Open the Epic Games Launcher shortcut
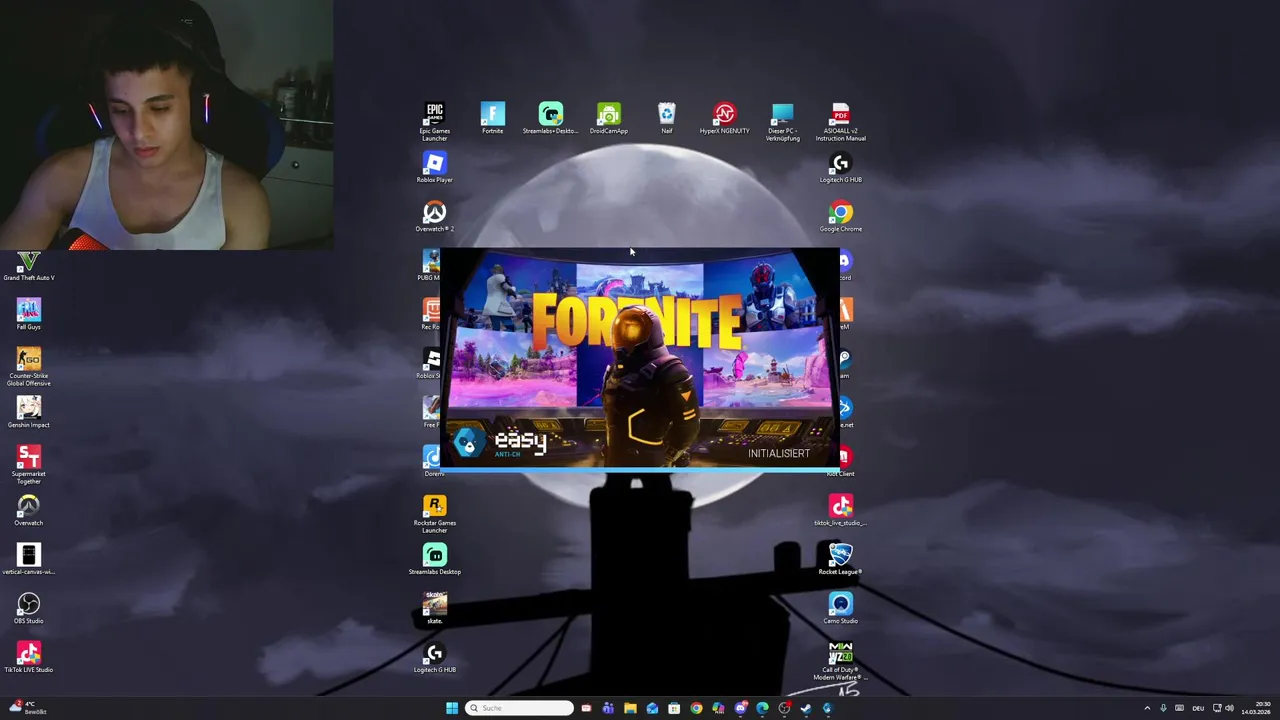The width and height of the screenshot is (1280, 720). [434, 121]
